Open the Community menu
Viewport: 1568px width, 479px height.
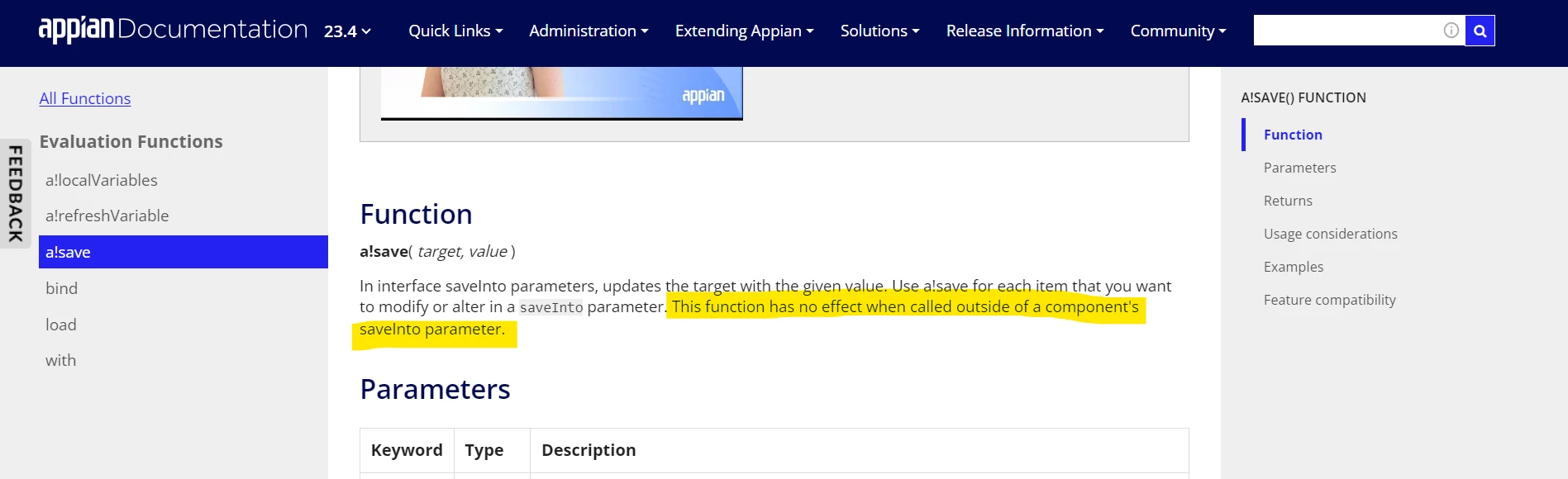1178,31
